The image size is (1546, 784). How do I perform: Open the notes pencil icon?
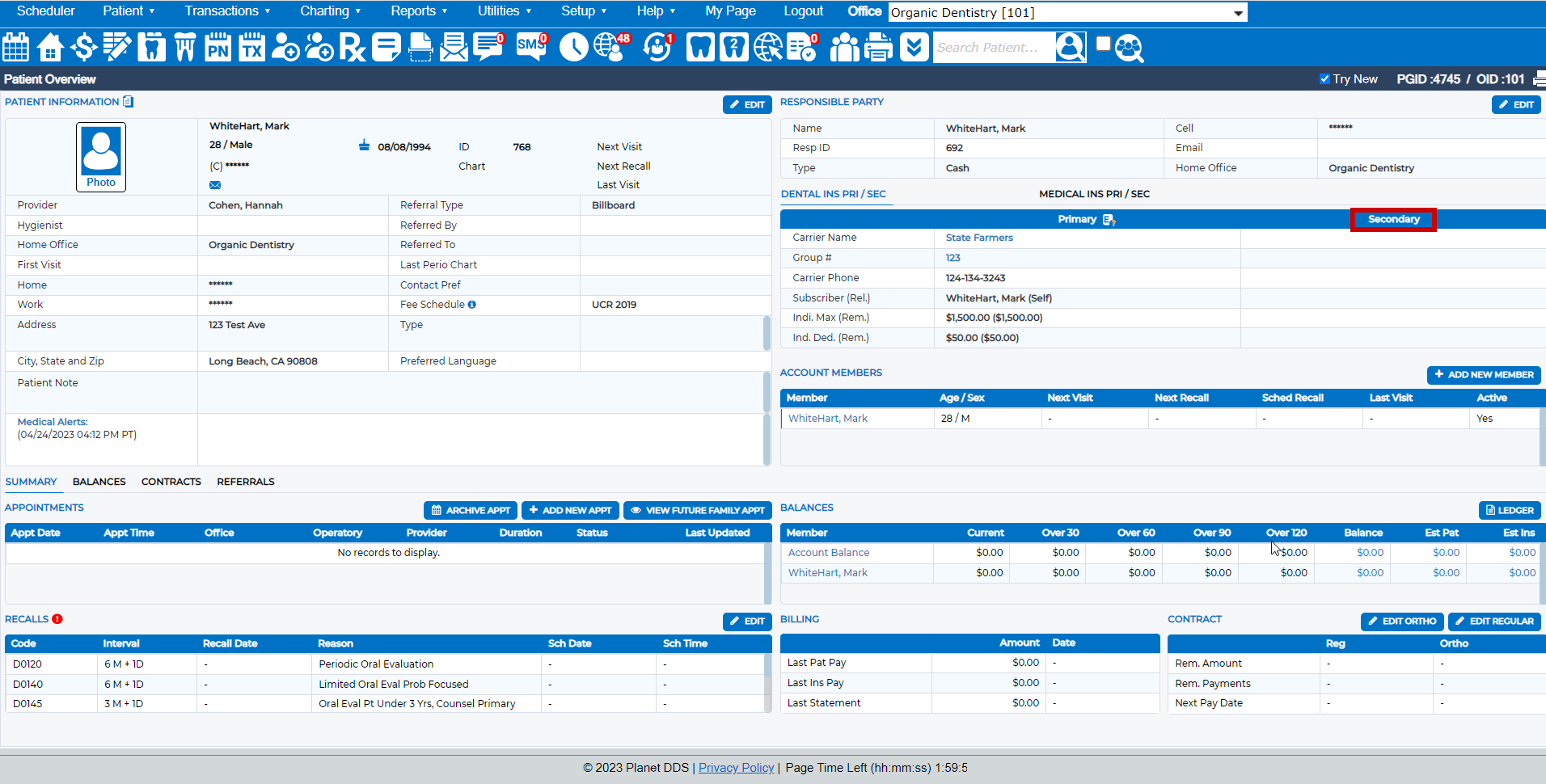(117, 48)
